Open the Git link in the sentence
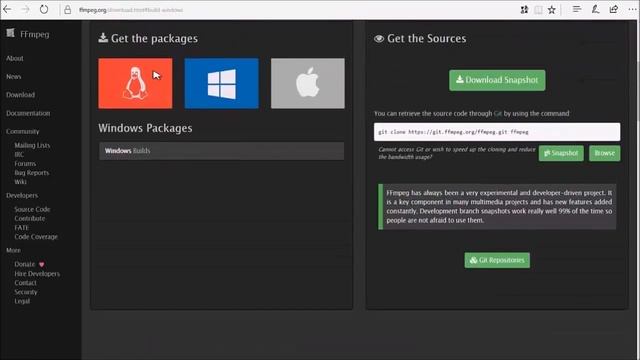Image resolution: width=640 pixels, height=360 pixels. (498, 113)
